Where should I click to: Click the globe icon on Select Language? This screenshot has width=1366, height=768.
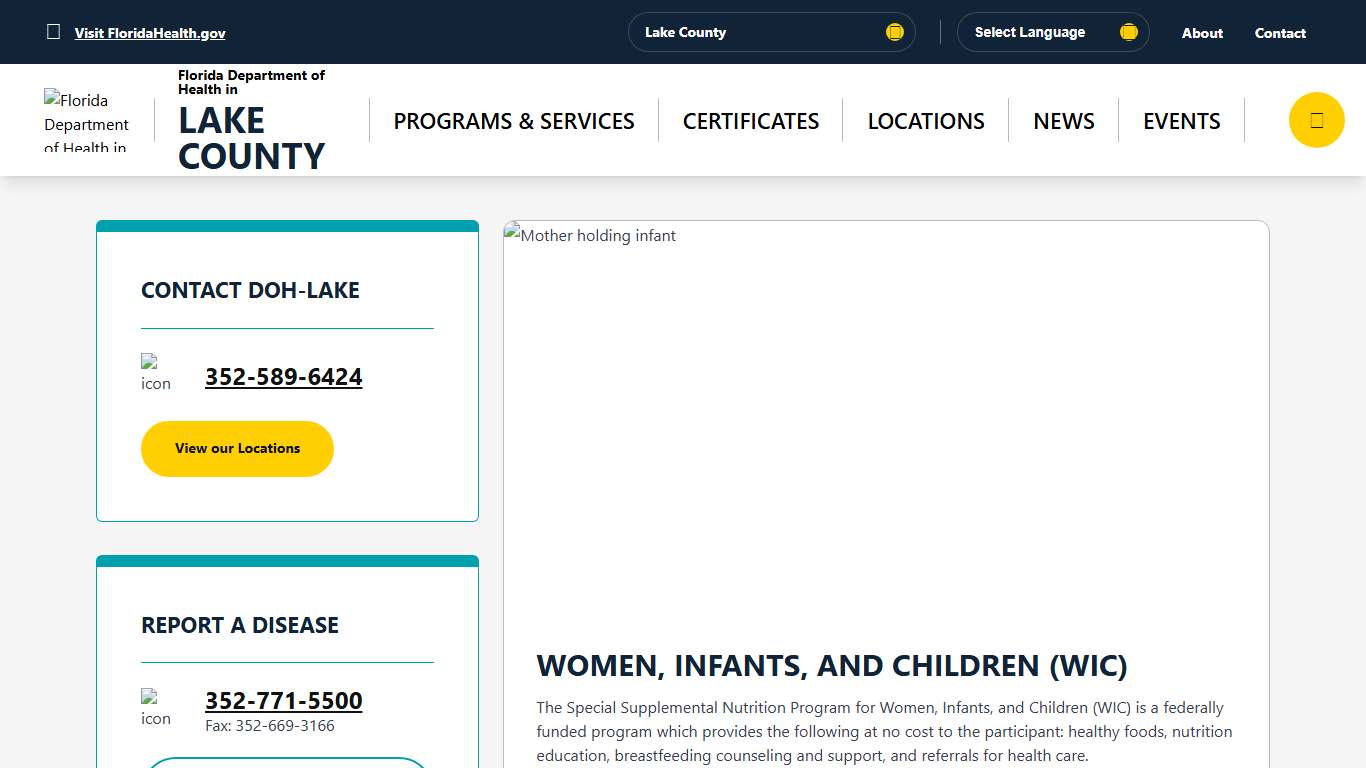point(1129,31)
